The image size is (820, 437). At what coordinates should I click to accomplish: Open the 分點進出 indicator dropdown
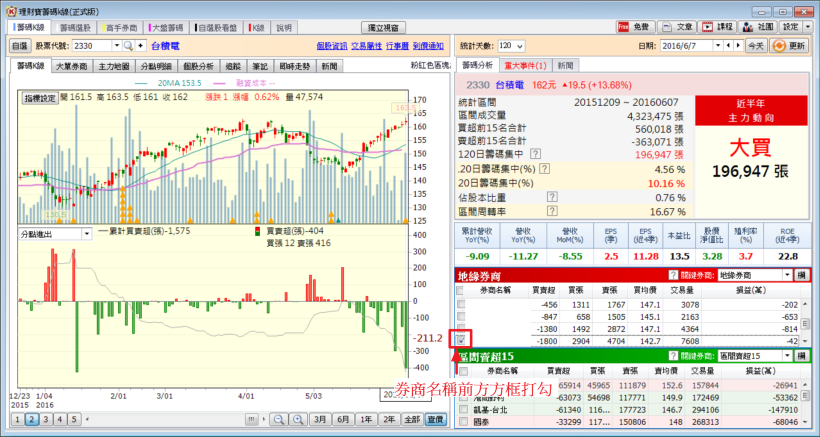click(x=87, y=234)
